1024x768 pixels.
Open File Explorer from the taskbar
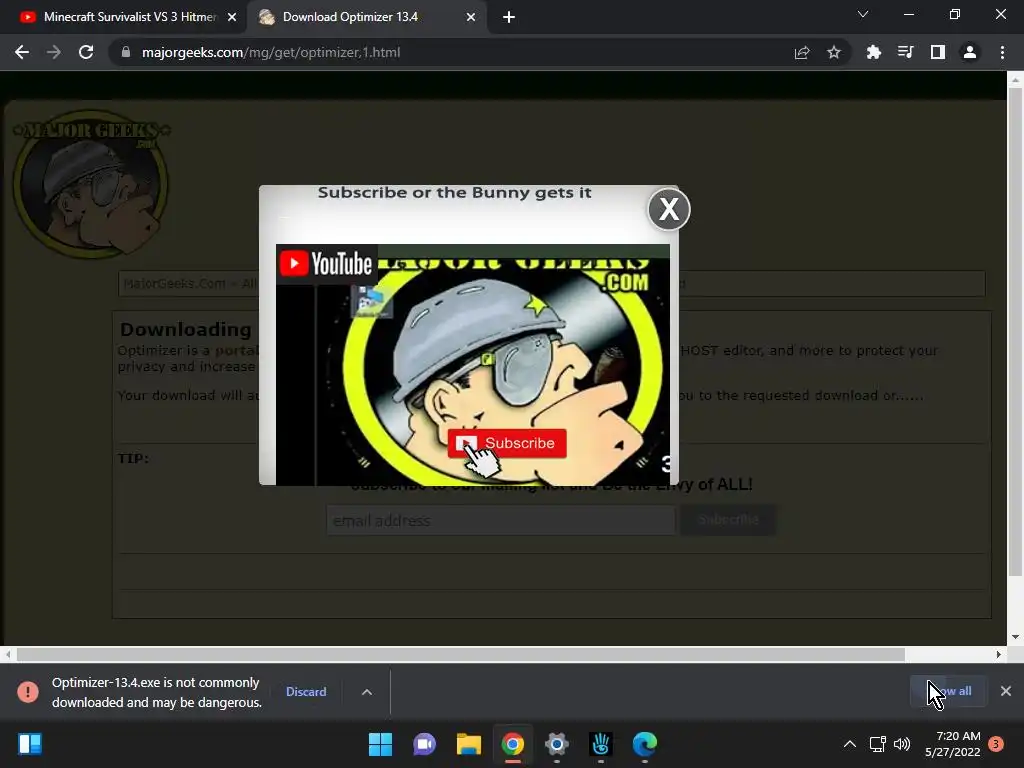pyautogui.click(x=468, y=744)
